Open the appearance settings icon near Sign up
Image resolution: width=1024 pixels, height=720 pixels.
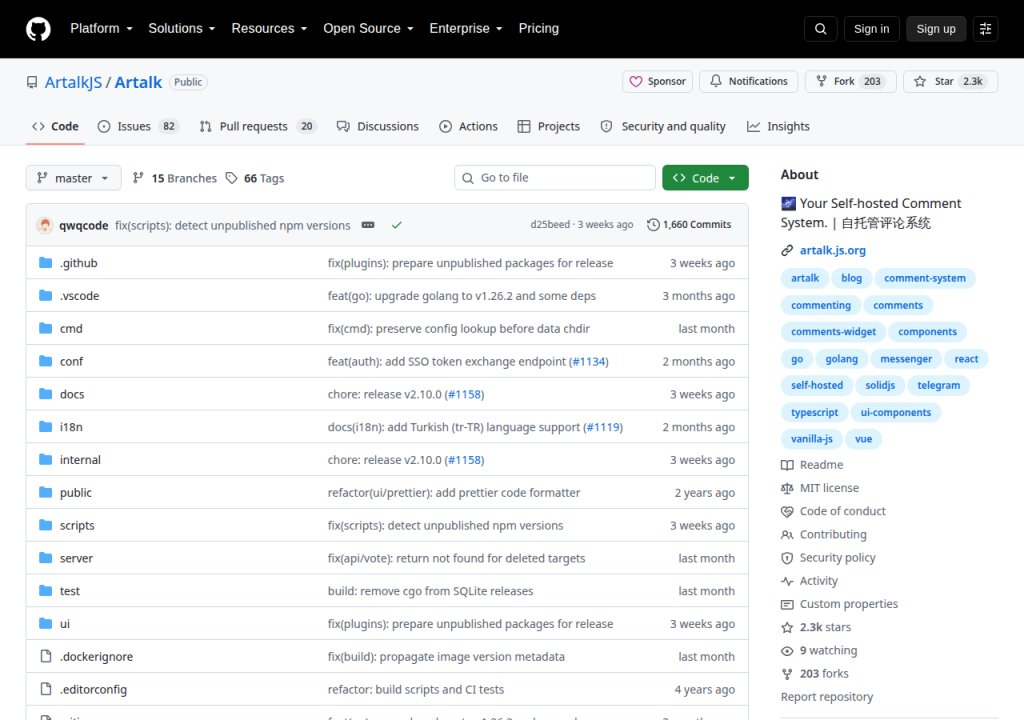tap(985, 29)
